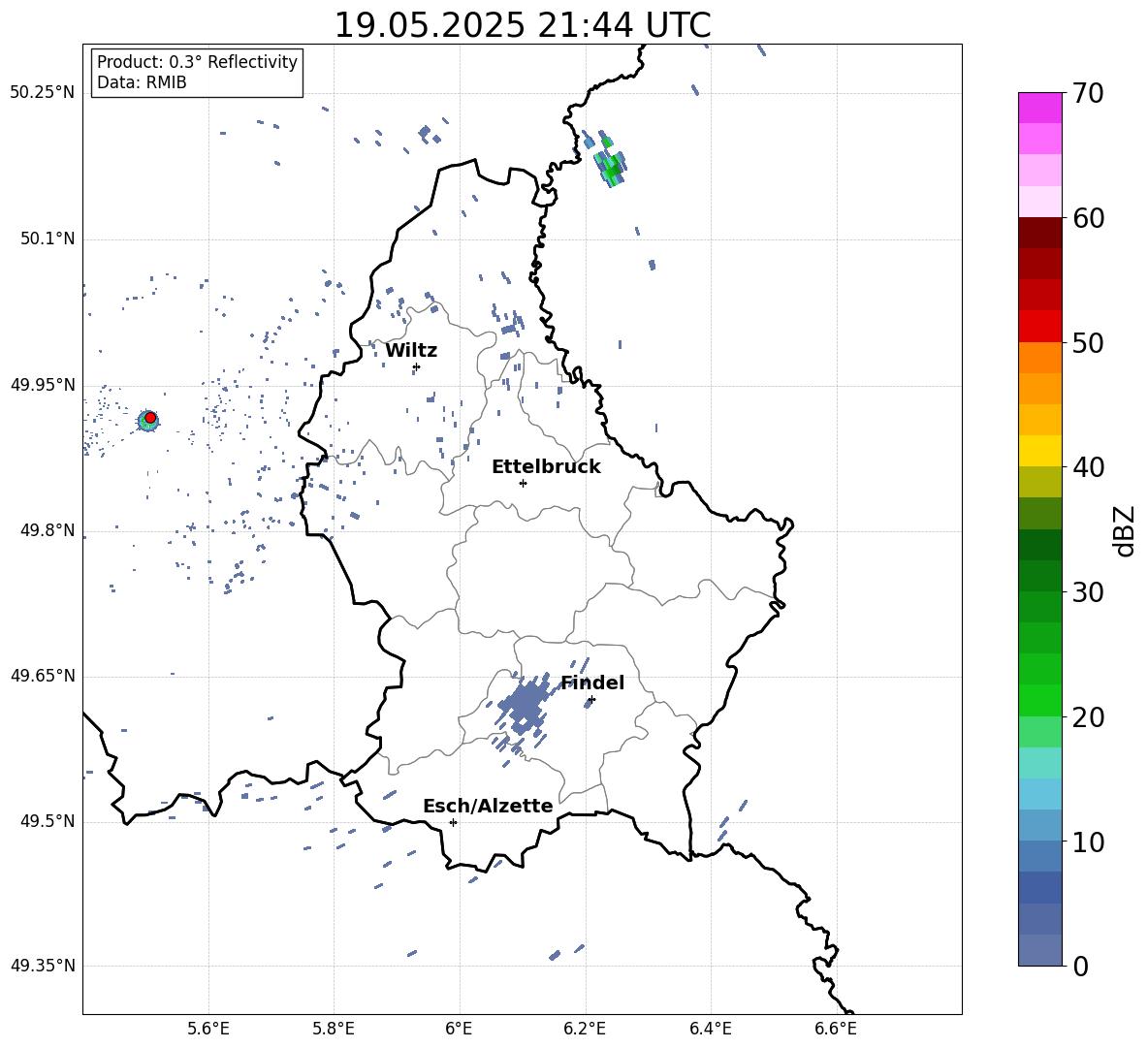Screen dimensions: 1148x1048
Task: Click the 50 tick on colorbar
Action: point(1088,343)
